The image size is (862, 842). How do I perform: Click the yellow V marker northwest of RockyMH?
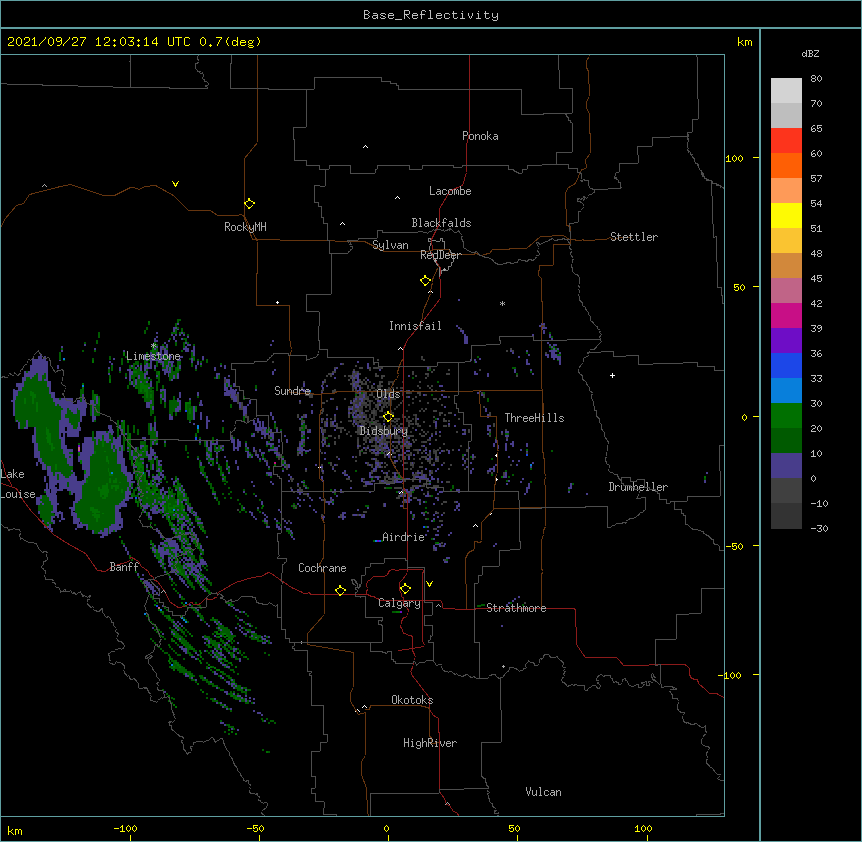click(x=175, y=184)
